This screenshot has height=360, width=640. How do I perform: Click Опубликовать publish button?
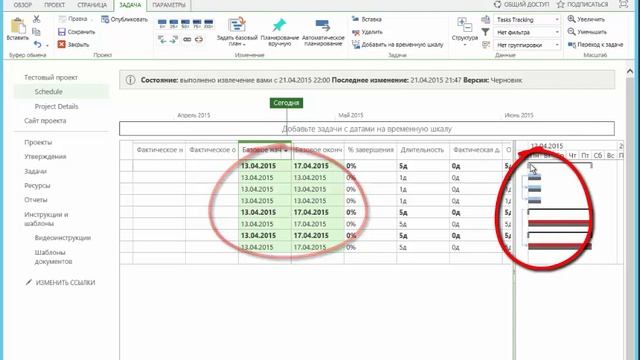pos(124,19)
